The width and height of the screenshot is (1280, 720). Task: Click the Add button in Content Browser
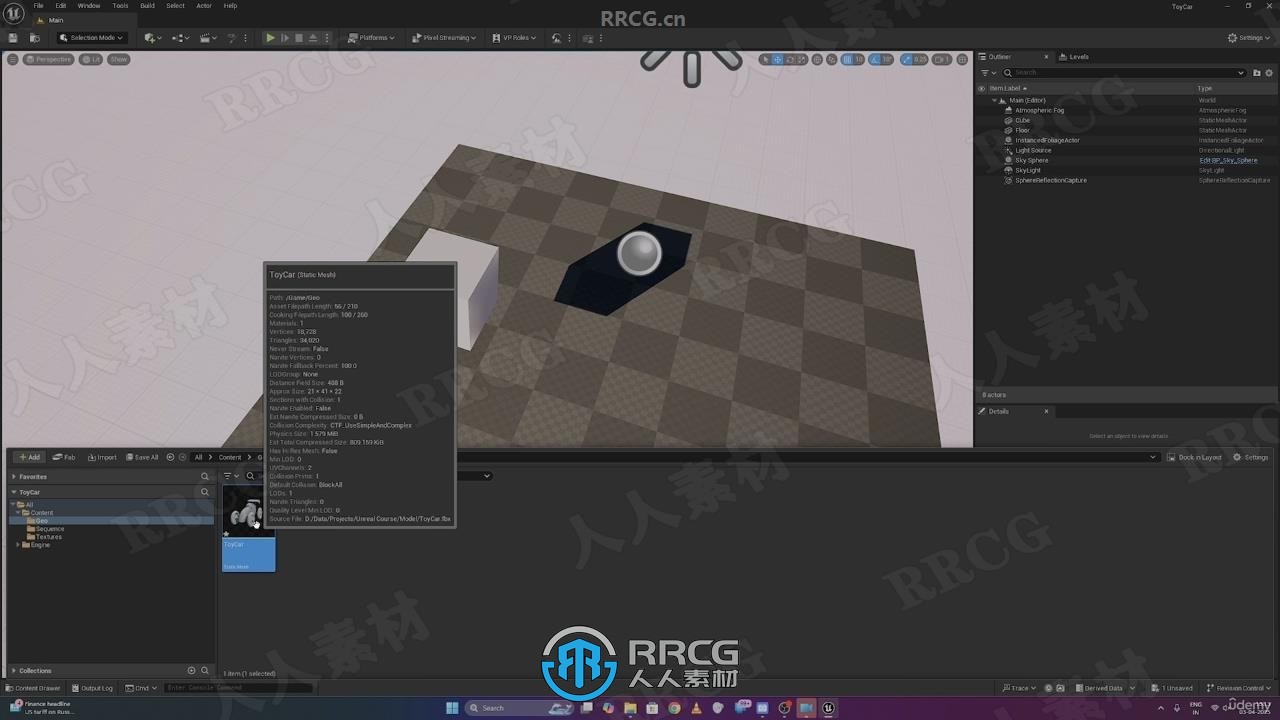(x=28, y=457)
